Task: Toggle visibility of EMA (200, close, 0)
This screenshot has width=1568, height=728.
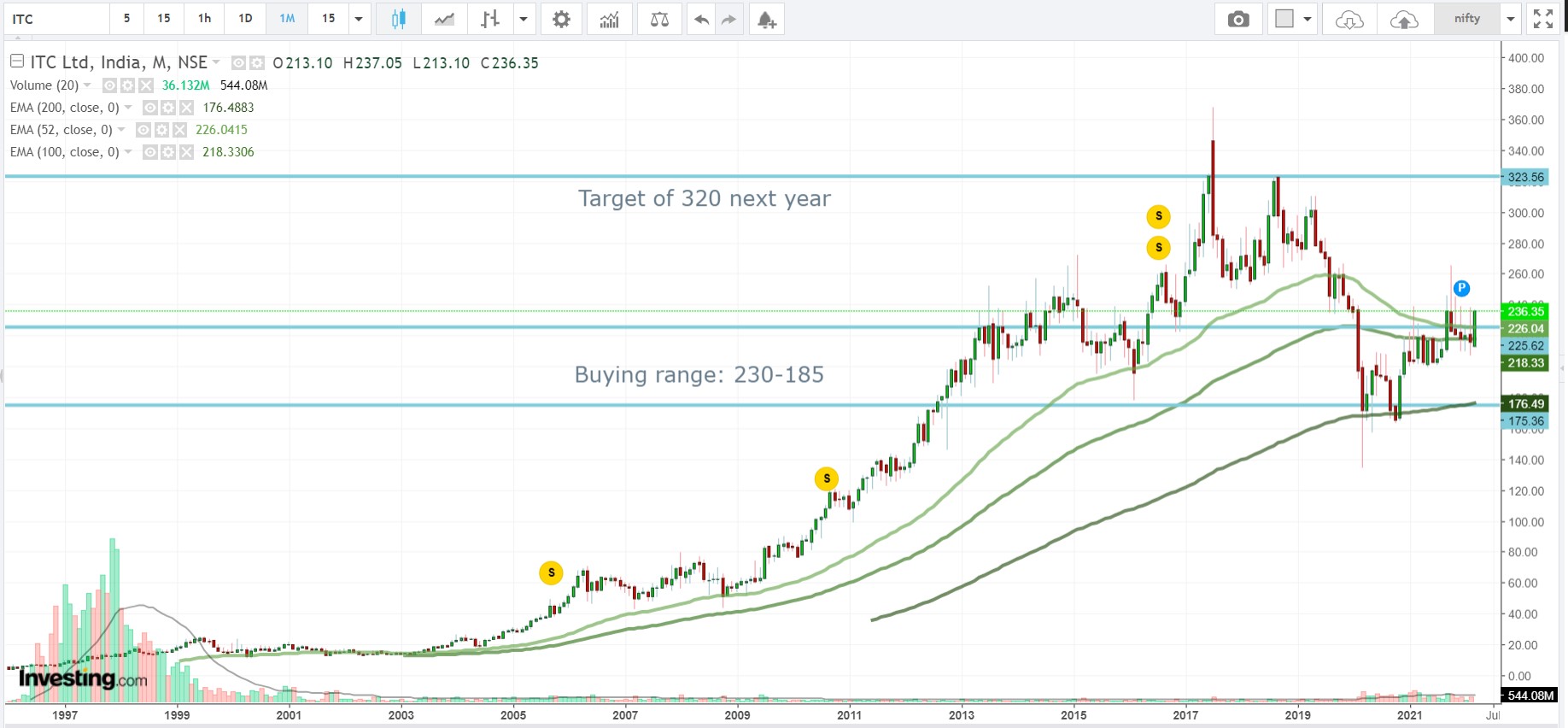Action: 149,108
